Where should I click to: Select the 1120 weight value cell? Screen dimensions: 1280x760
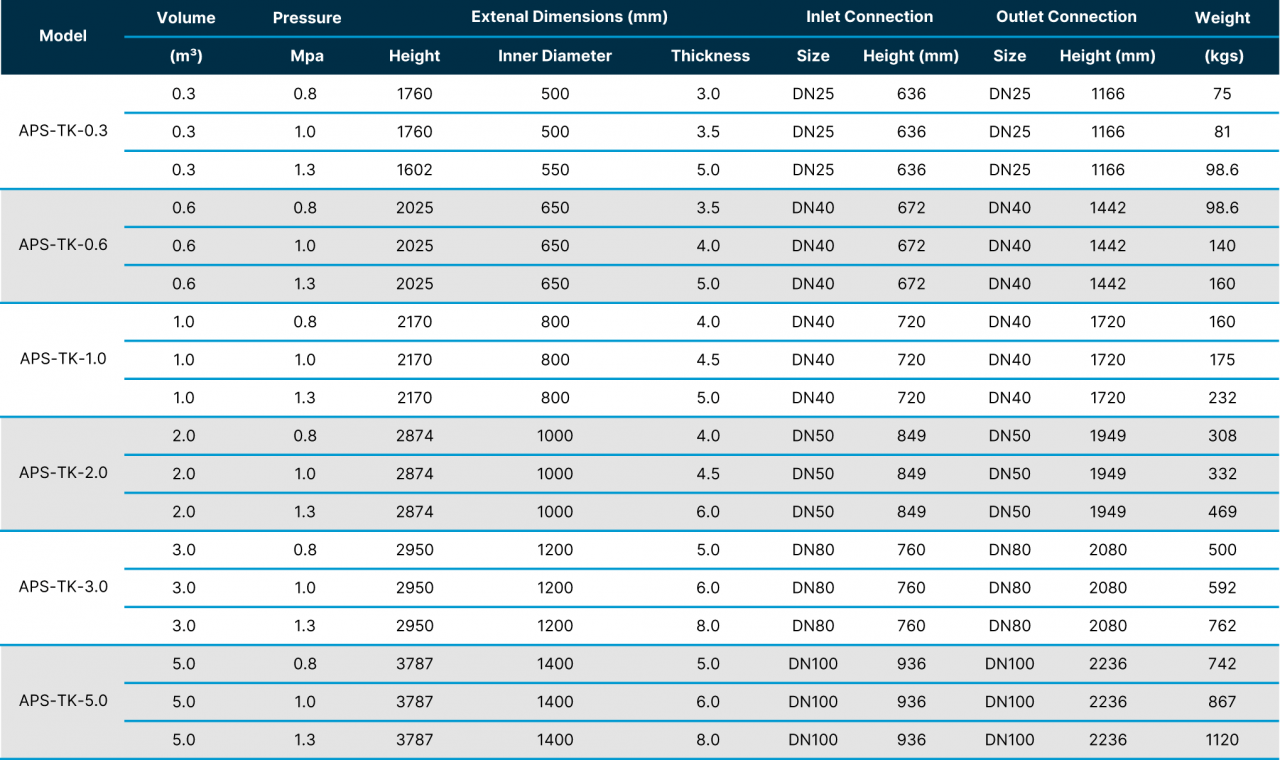[1222, 740]
